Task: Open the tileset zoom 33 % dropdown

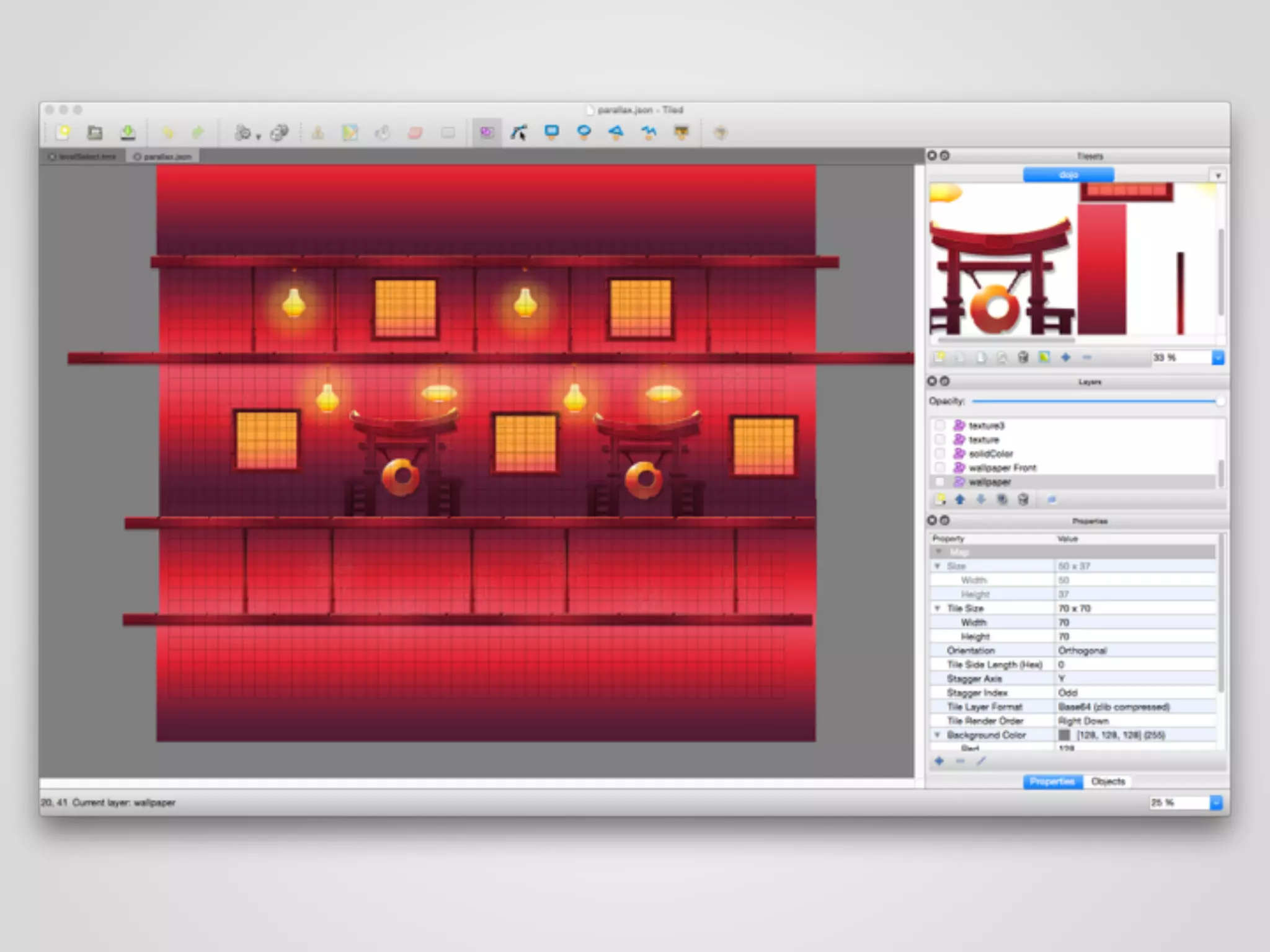Action: 1217,358
